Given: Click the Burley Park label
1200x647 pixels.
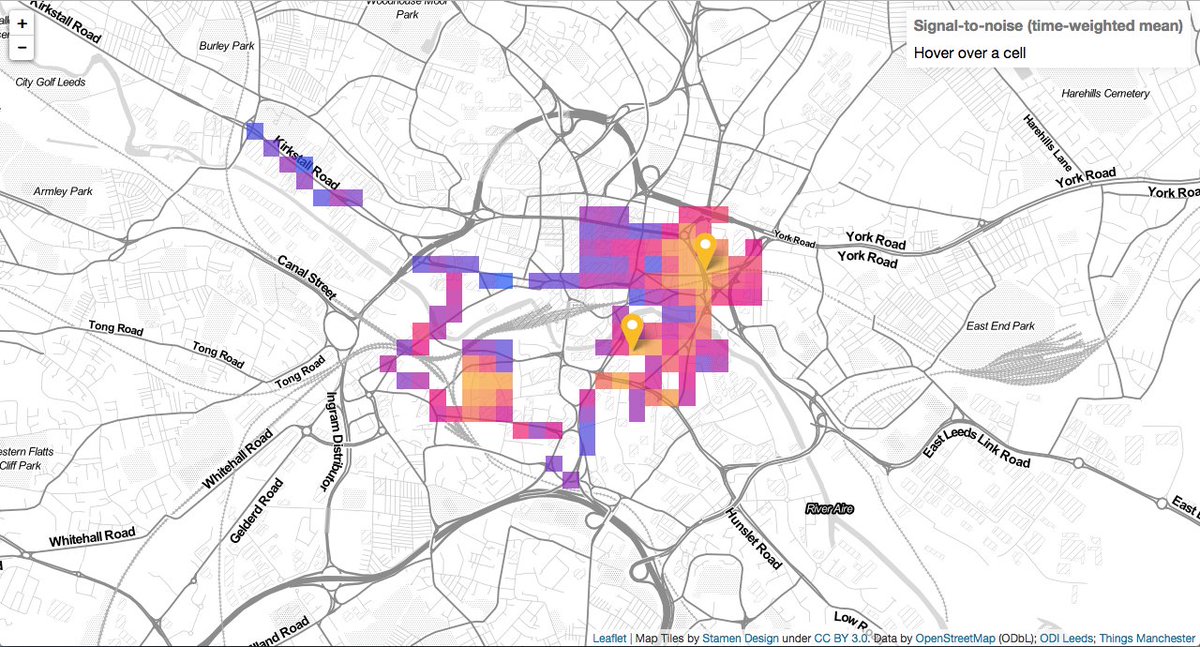Looking at the screenshot, I should click(227, 46).
